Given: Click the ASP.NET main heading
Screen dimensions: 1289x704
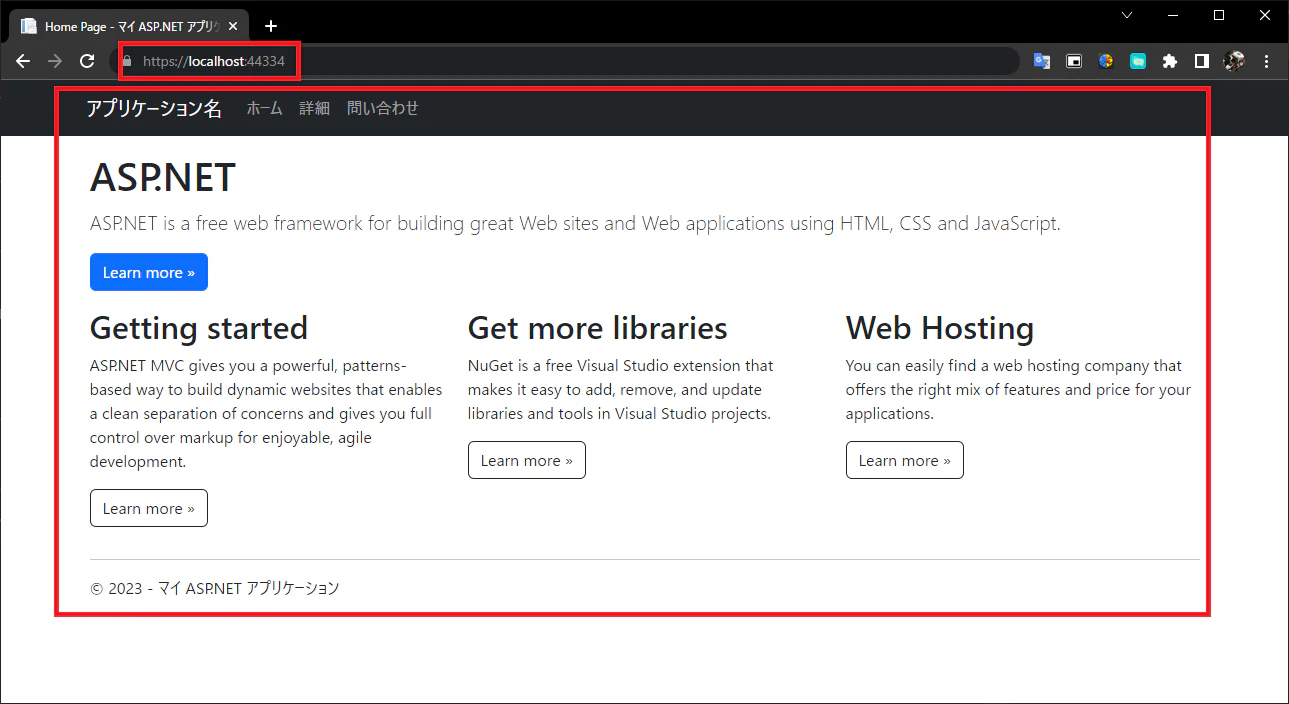Looking at the screenshot, I should (163, 178).
